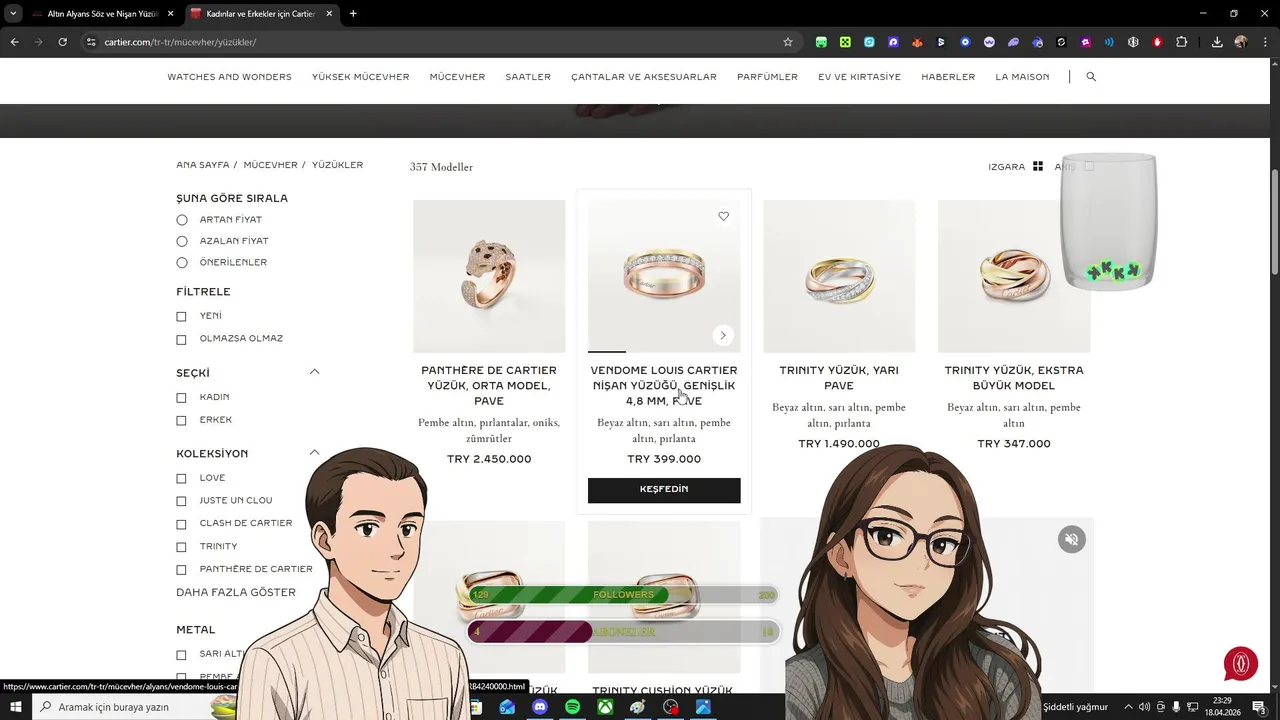
Task: Click the page vertical scrollbar
Action: tap(1274, 220)
